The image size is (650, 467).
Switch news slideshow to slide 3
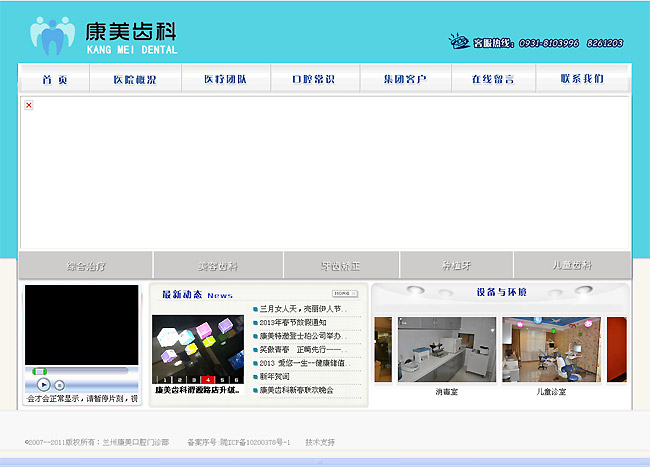[x=194, y=380]
